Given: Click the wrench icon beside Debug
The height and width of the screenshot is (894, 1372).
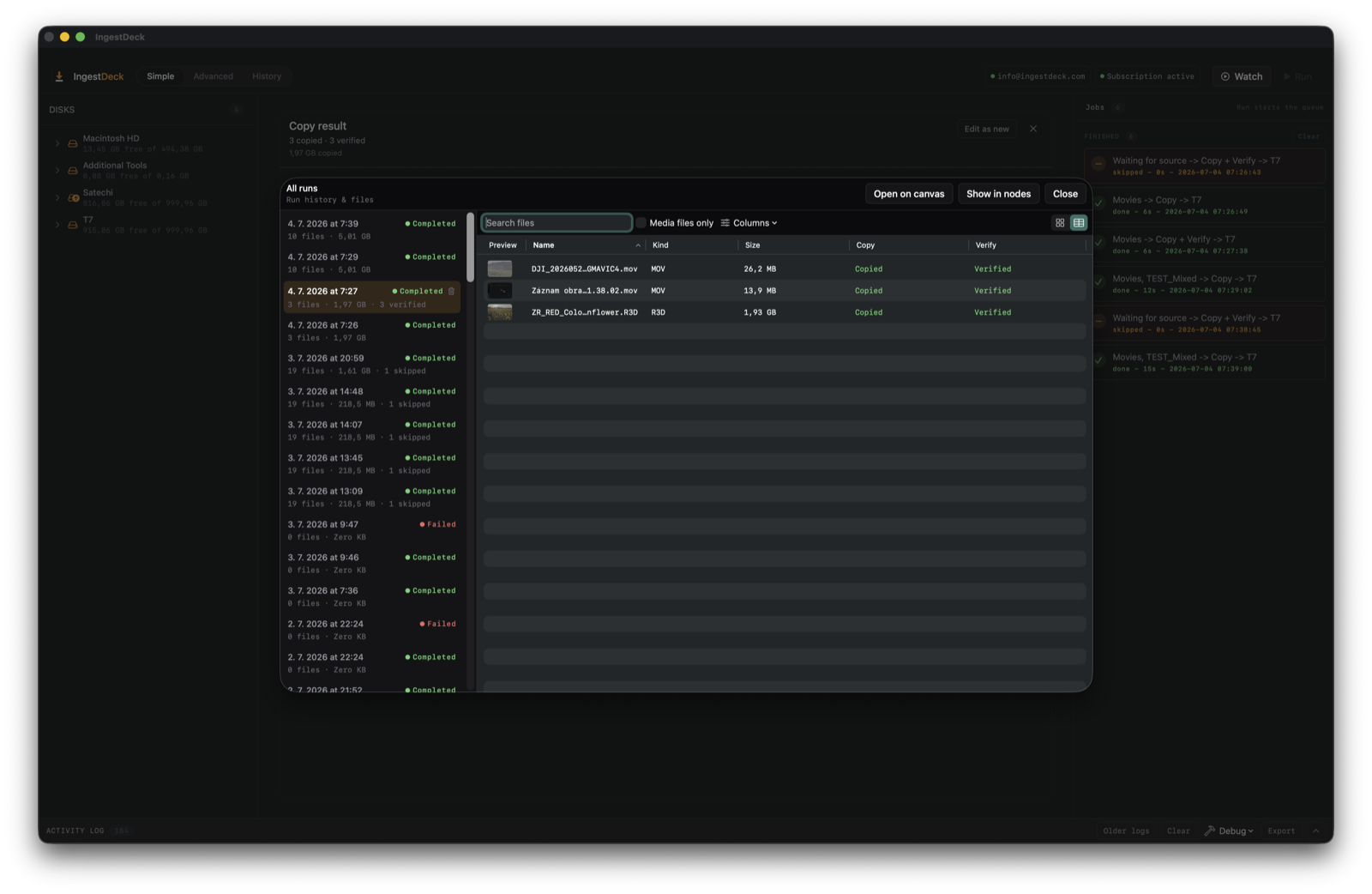Looking at the screenshot, I should pos(1209,831).
